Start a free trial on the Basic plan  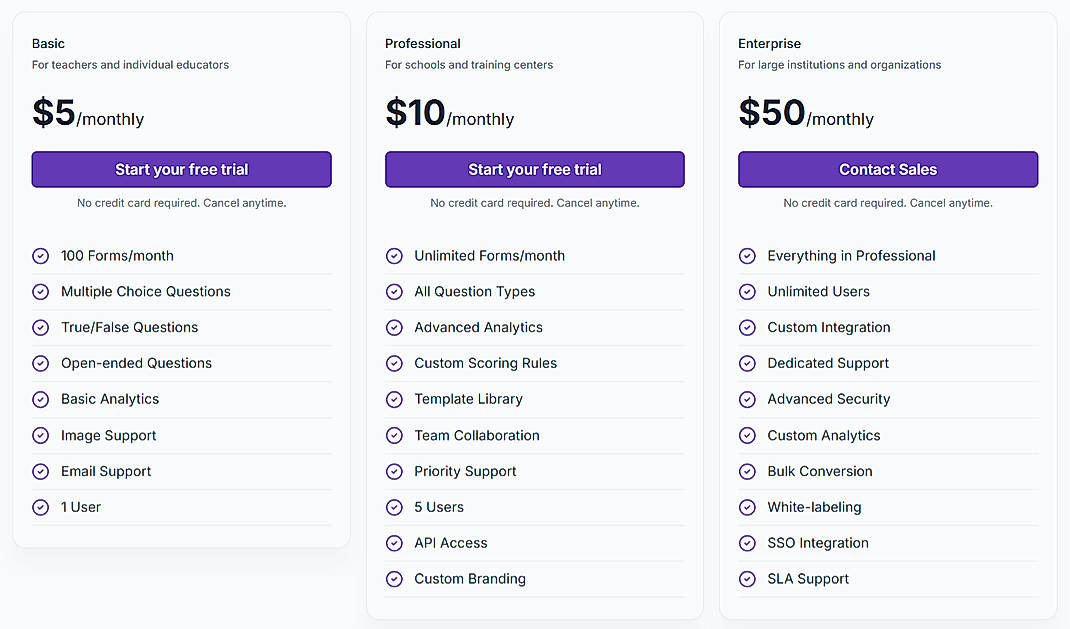(x=181, y=169)
